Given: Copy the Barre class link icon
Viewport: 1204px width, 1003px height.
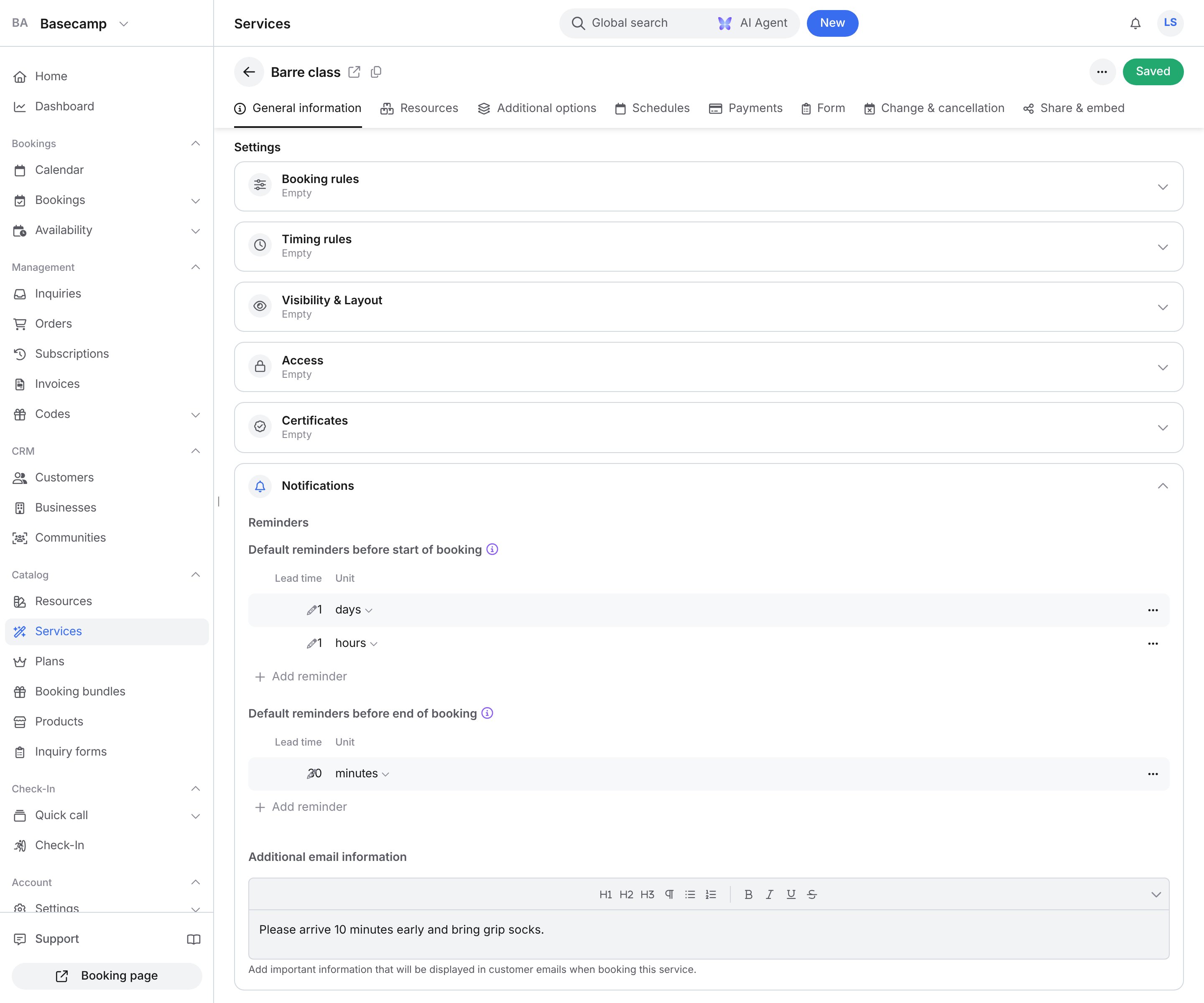Looking at the screenshot, I should tap(376, 72).
